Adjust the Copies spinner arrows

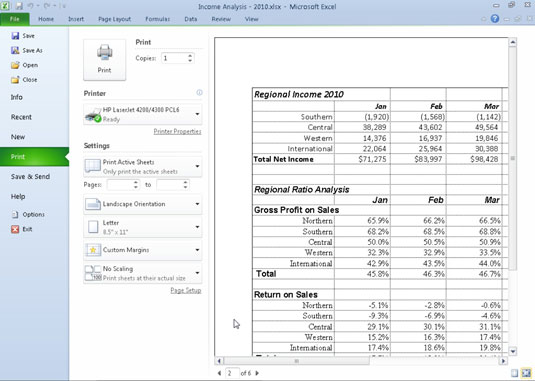click(190, 58)
